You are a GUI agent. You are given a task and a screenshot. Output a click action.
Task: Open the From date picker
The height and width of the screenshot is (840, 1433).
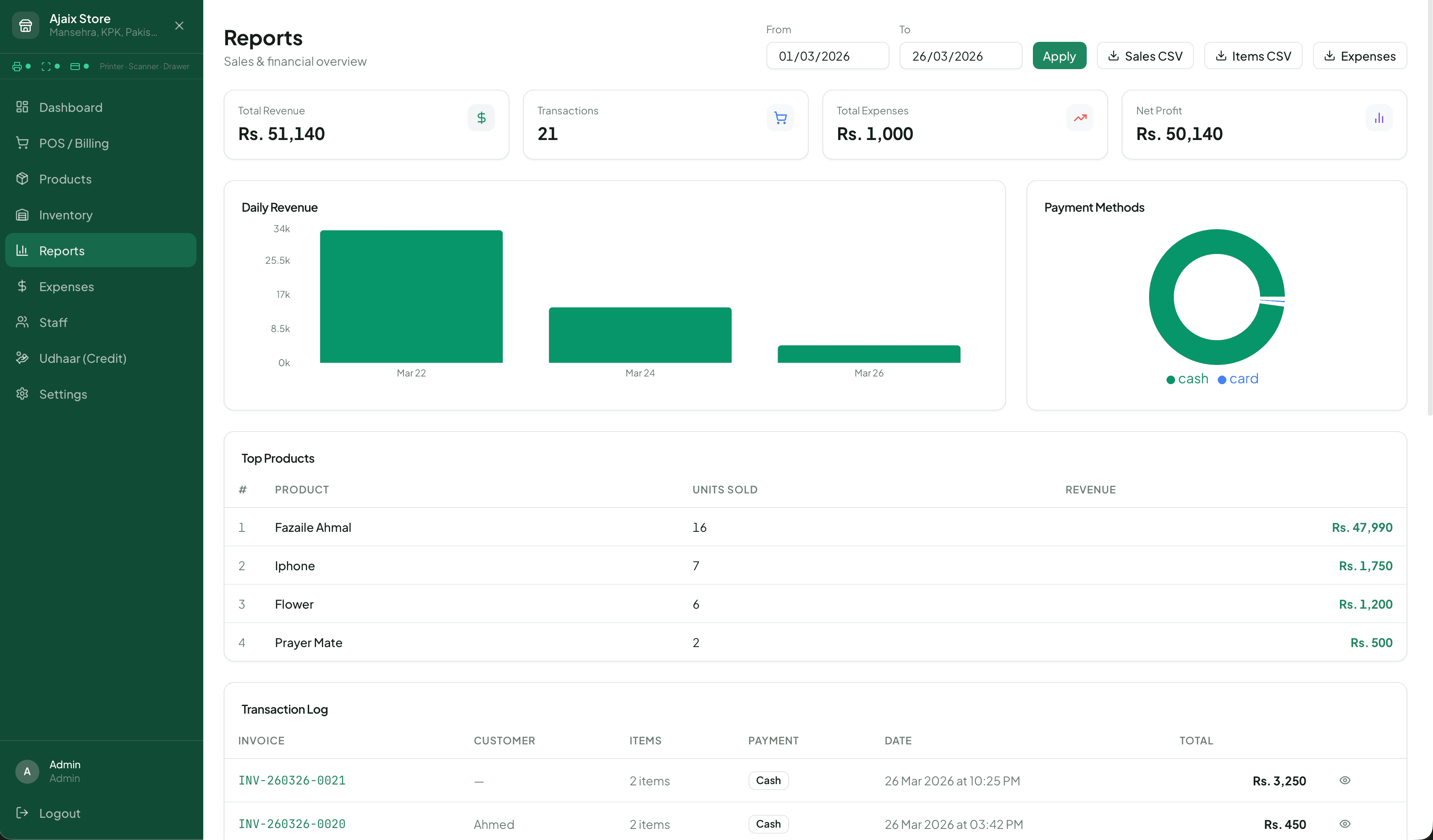828,55
